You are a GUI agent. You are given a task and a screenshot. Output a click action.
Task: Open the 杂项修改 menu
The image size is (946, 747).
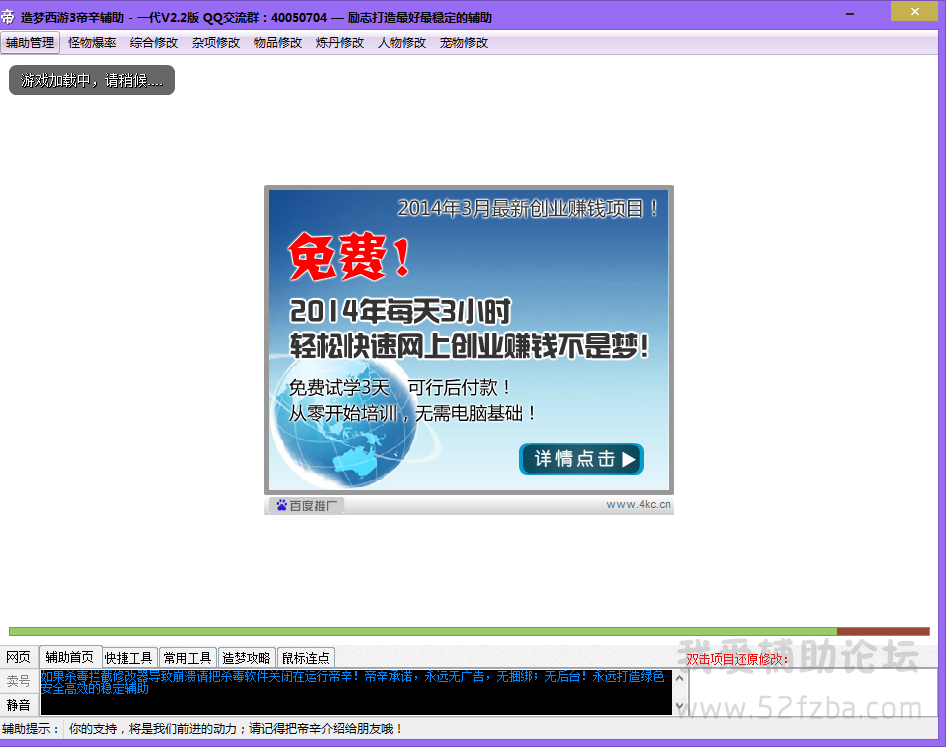click(216, 43)
